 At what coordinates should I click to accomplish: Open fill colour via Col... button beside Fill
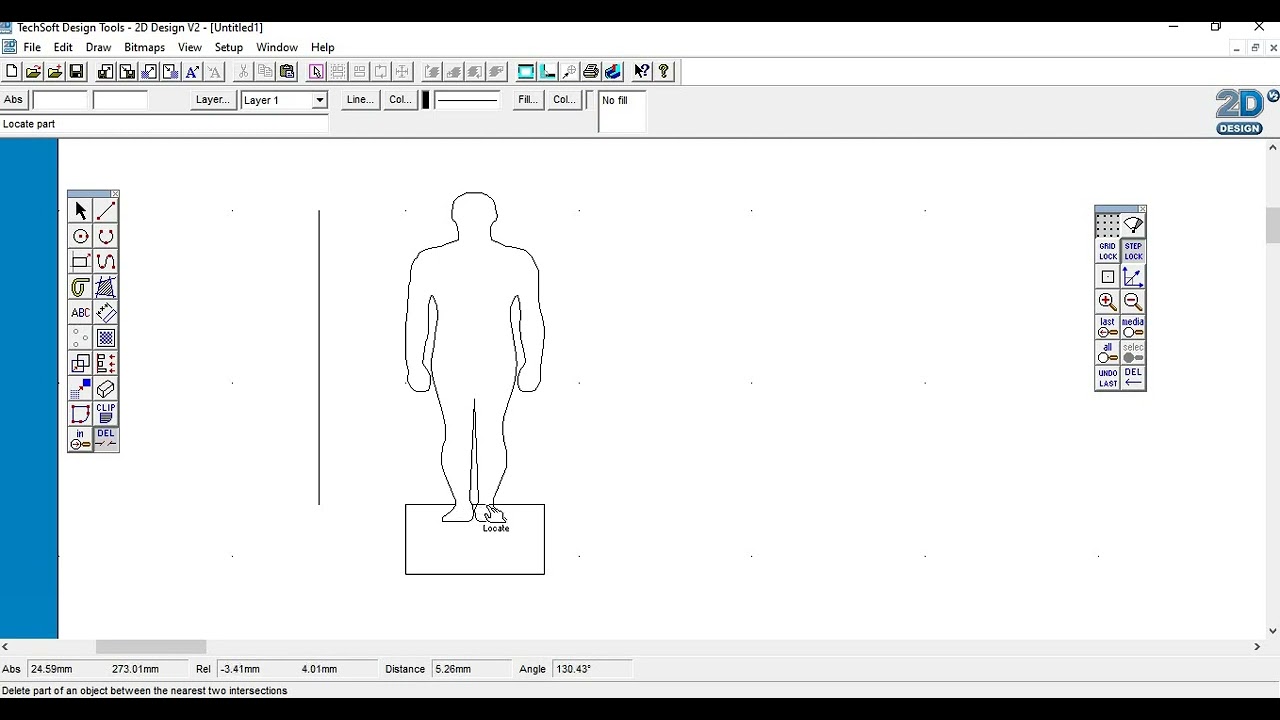click(564, 100)
